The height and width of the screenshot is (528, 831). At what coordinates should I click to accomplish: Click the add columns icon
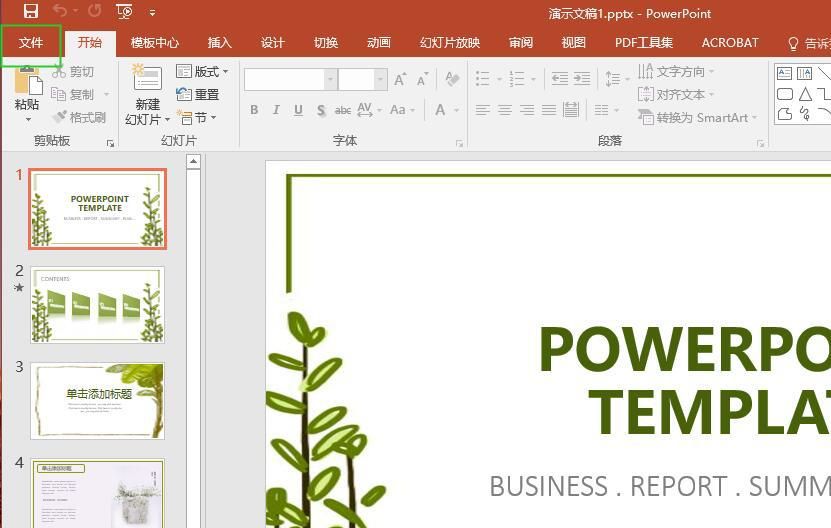[602, 110]
